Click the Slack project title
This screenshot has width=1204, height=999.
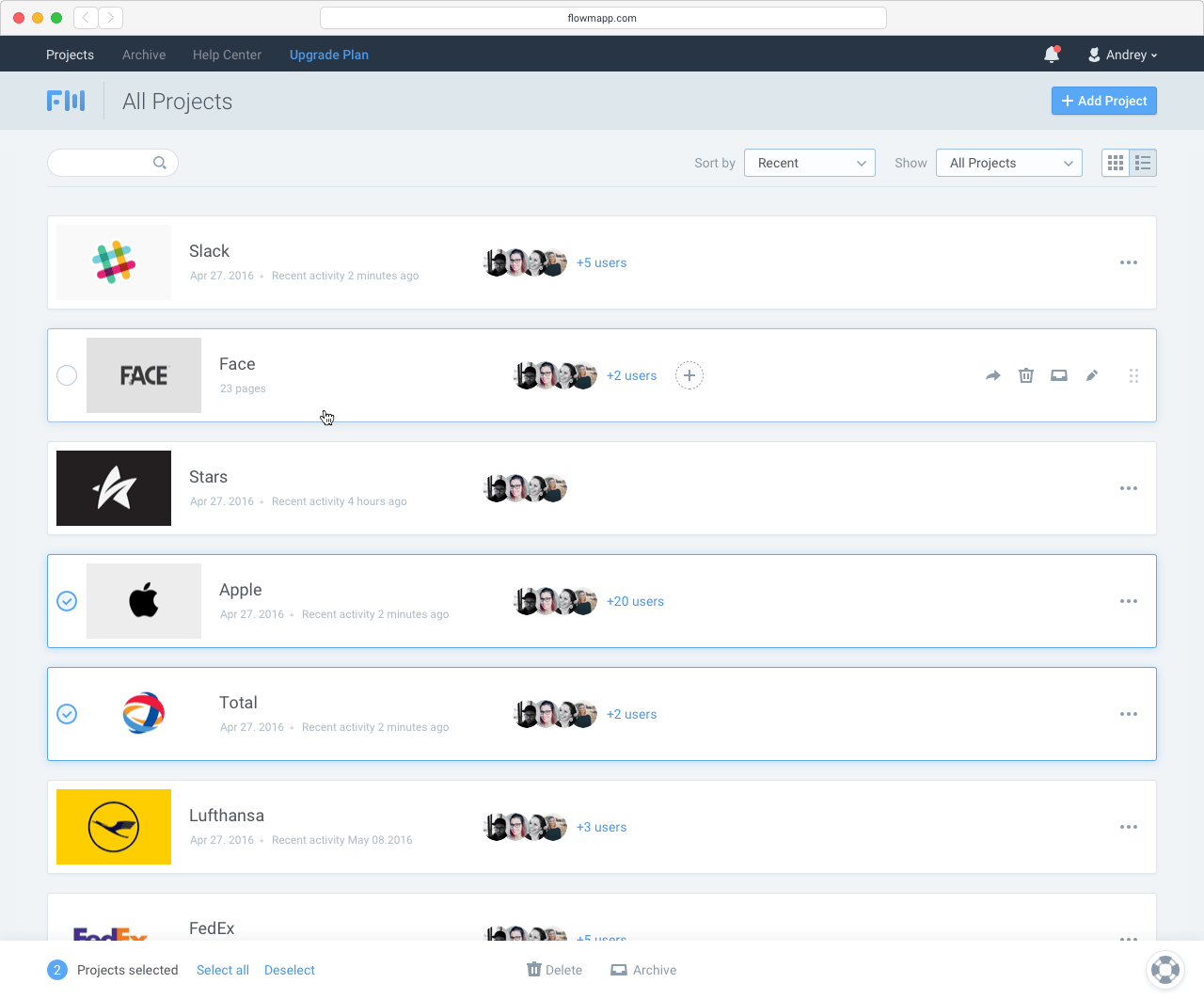coord(209,251)
